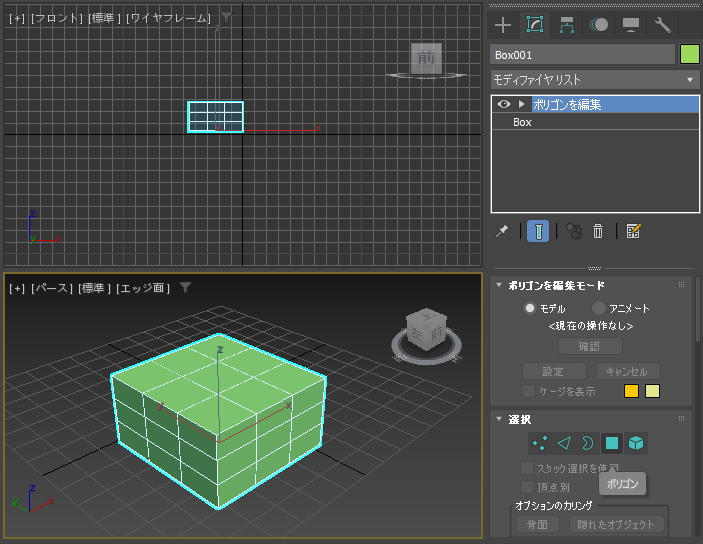Switch to the Modify panel tab
Screen dimensions: 703x544
pos(535,25)
